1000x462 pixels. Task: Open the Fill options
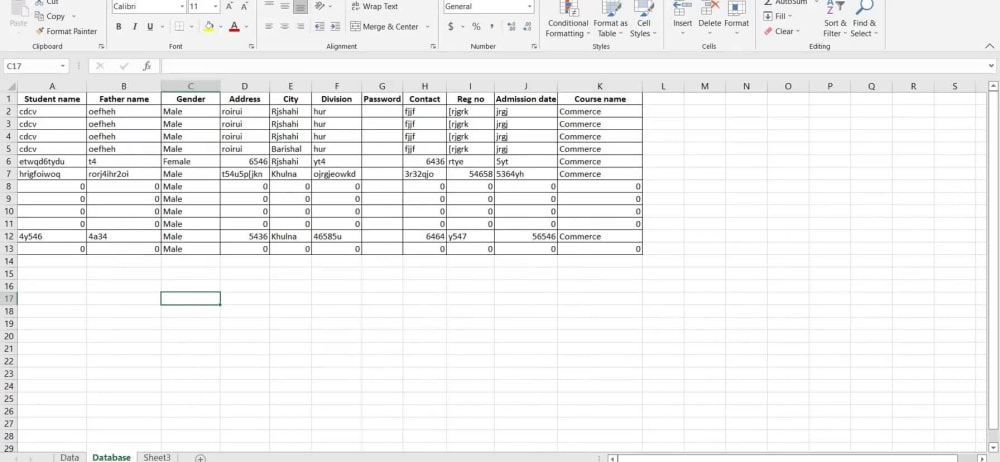point(778,17)
